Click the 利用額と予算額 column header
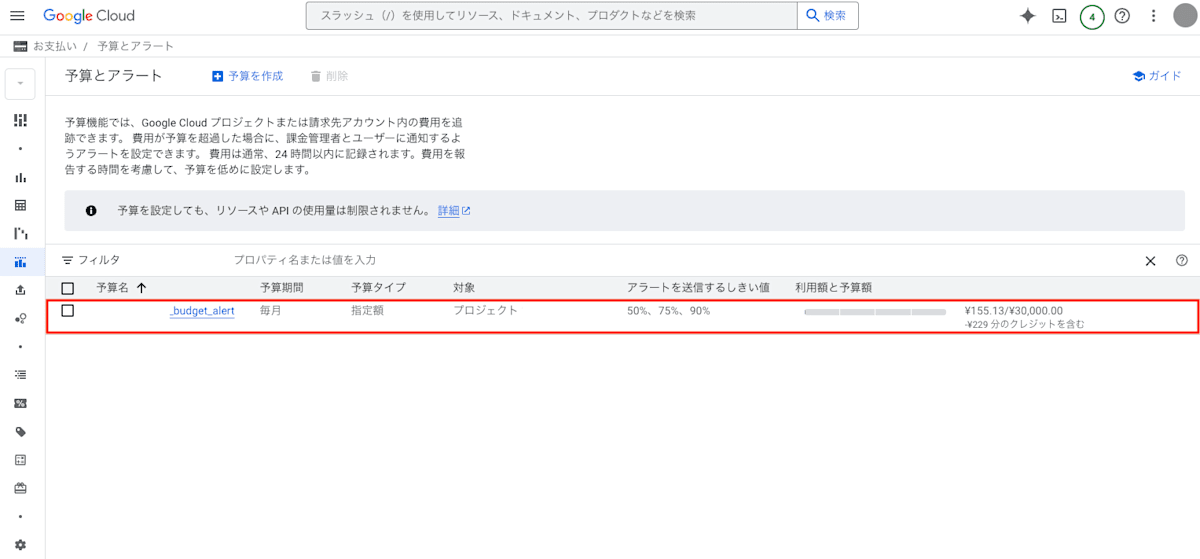This screenshot has height=559, width=1200. tap(833, 288)
